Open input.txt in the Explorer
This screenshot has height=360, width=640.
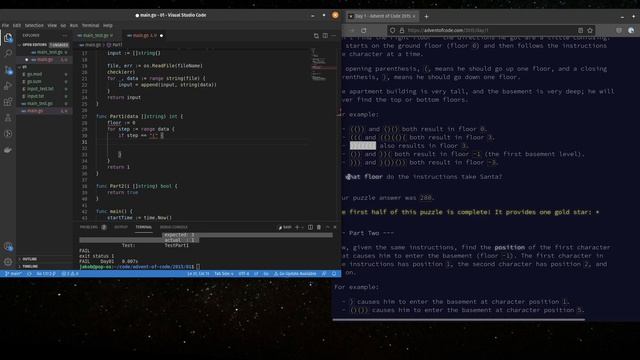coord(45,96)
